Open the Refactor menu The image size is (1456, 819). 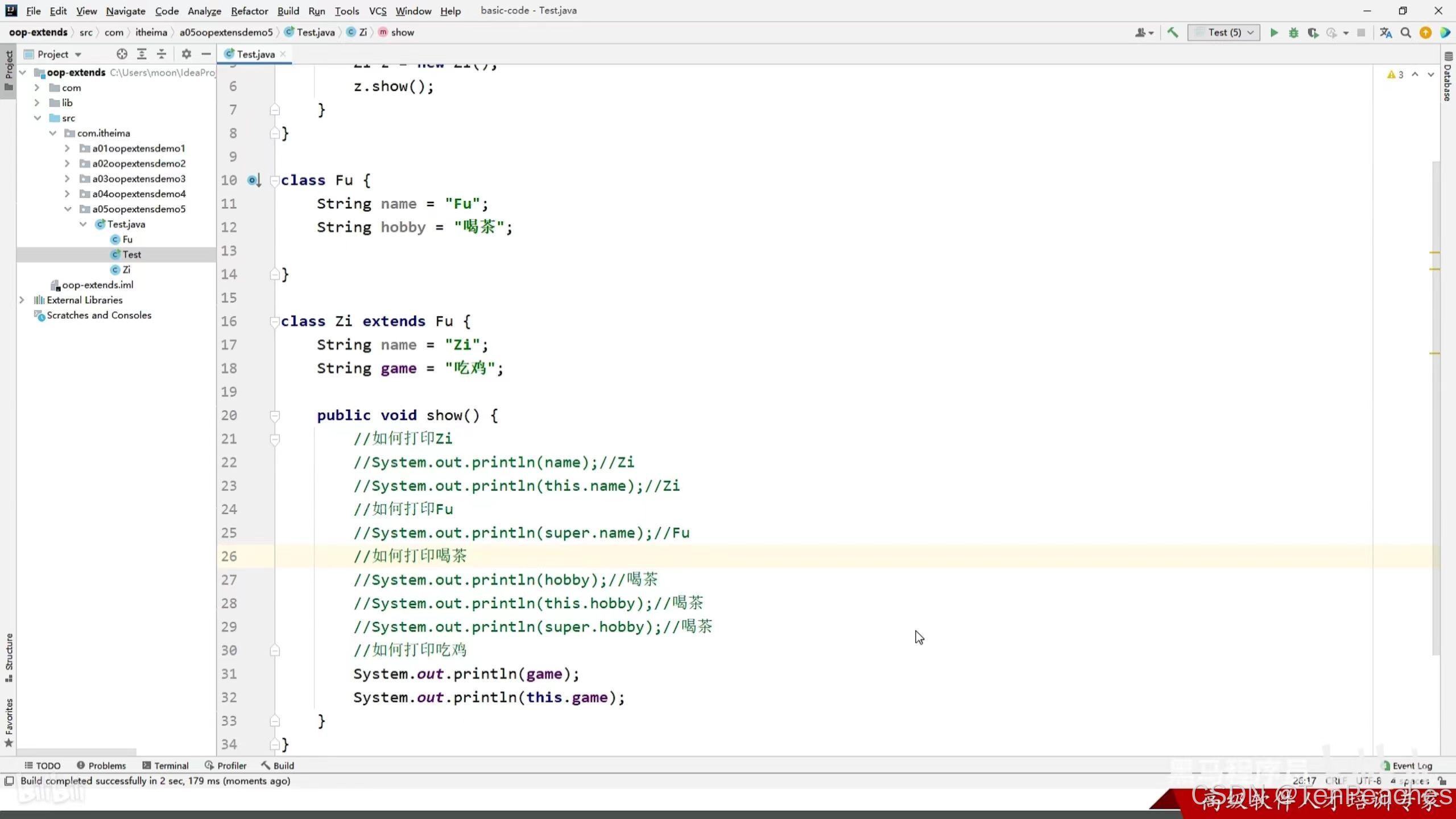click(249, 11)
